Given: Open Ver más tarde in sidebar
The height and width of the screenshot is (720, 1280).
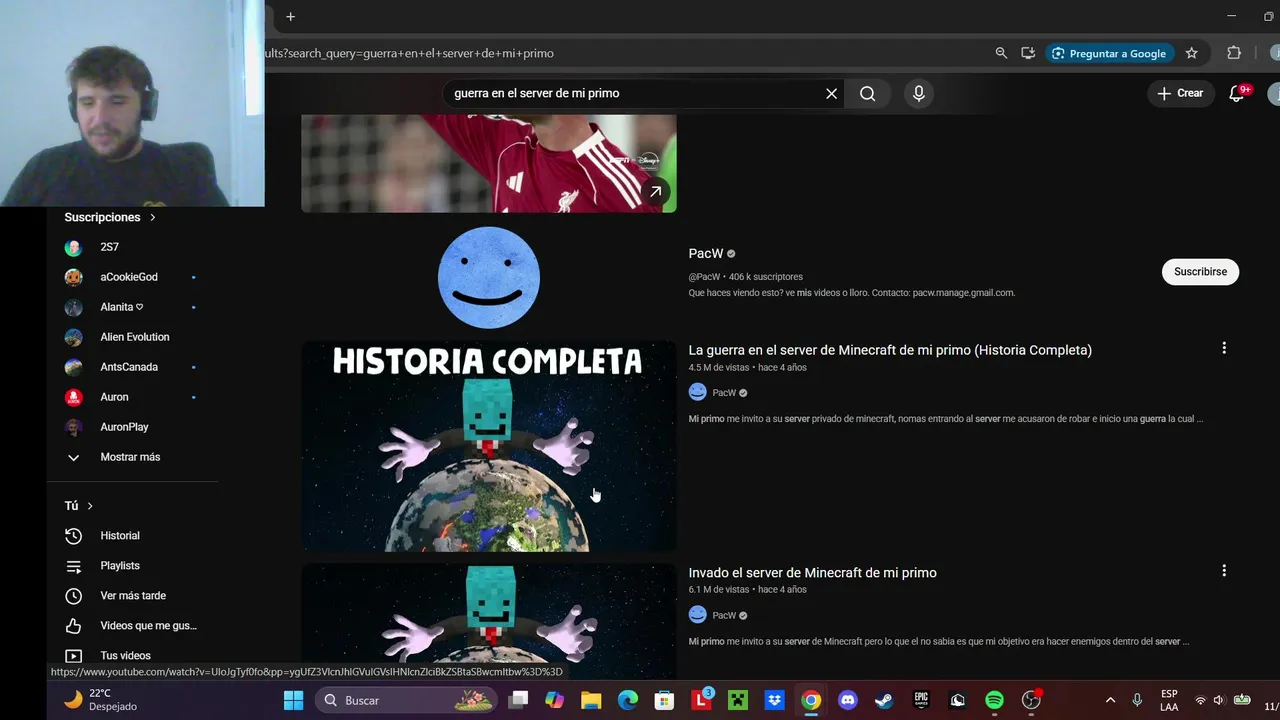Looking at the screenshot, I should (x=131, y=596).
